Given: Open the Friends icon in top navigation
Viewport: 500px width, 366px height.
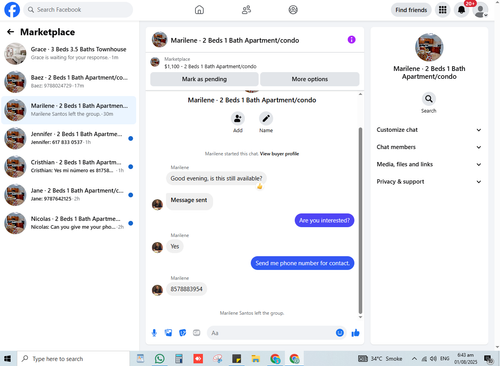Looking at the screenshot, I should click(x=246, y=10).
